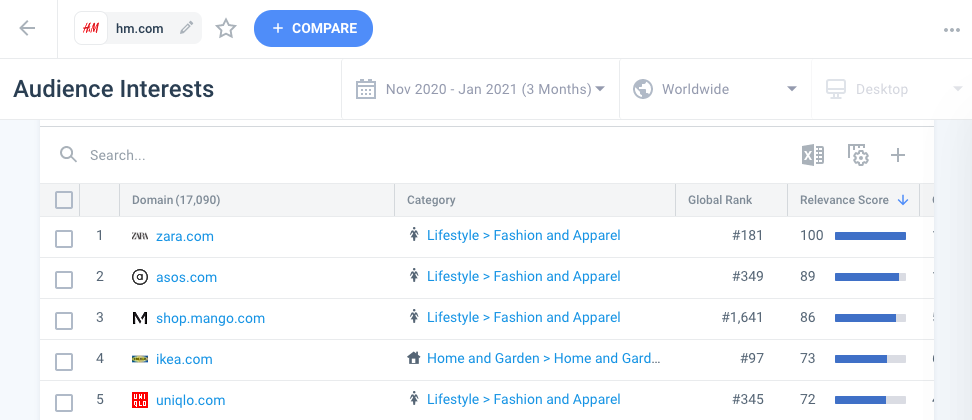The height and width of the screenshot is (420, 972).
Task: Open table column settings
Action: pos(858,155)
